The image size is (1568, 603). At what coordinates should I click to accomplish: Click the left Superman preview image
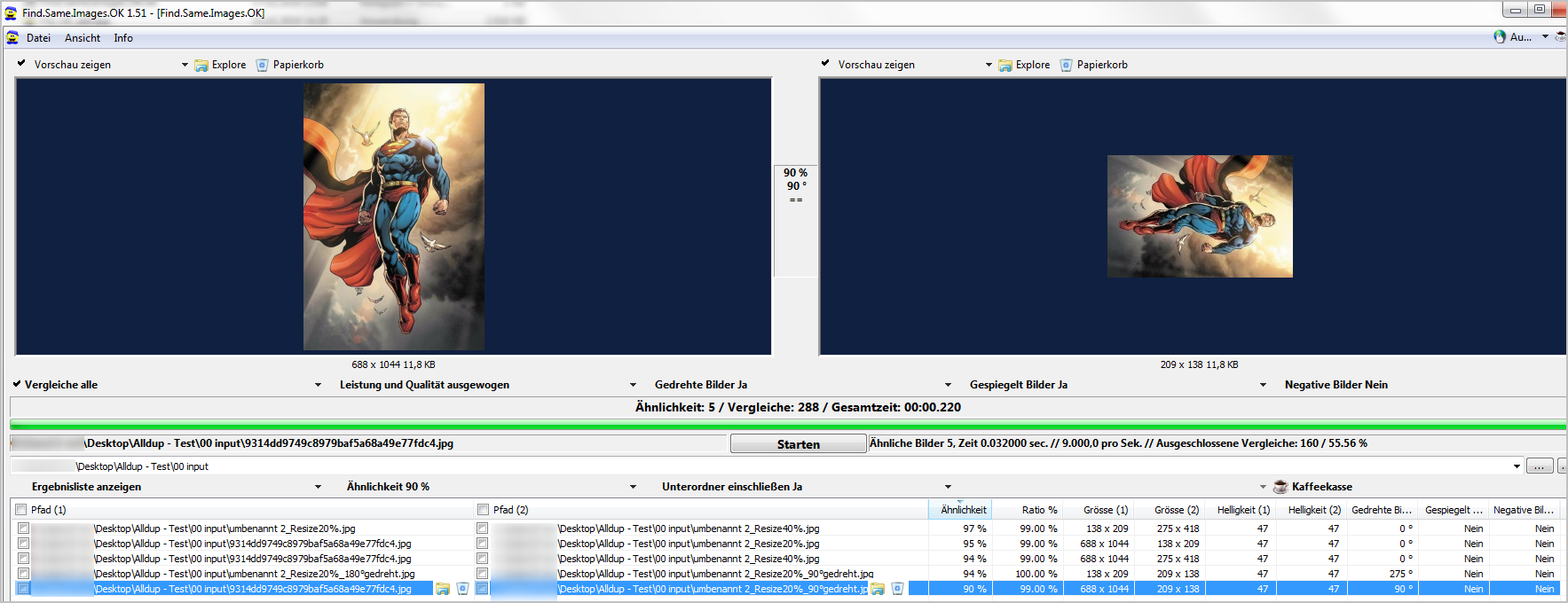(394, 217)
